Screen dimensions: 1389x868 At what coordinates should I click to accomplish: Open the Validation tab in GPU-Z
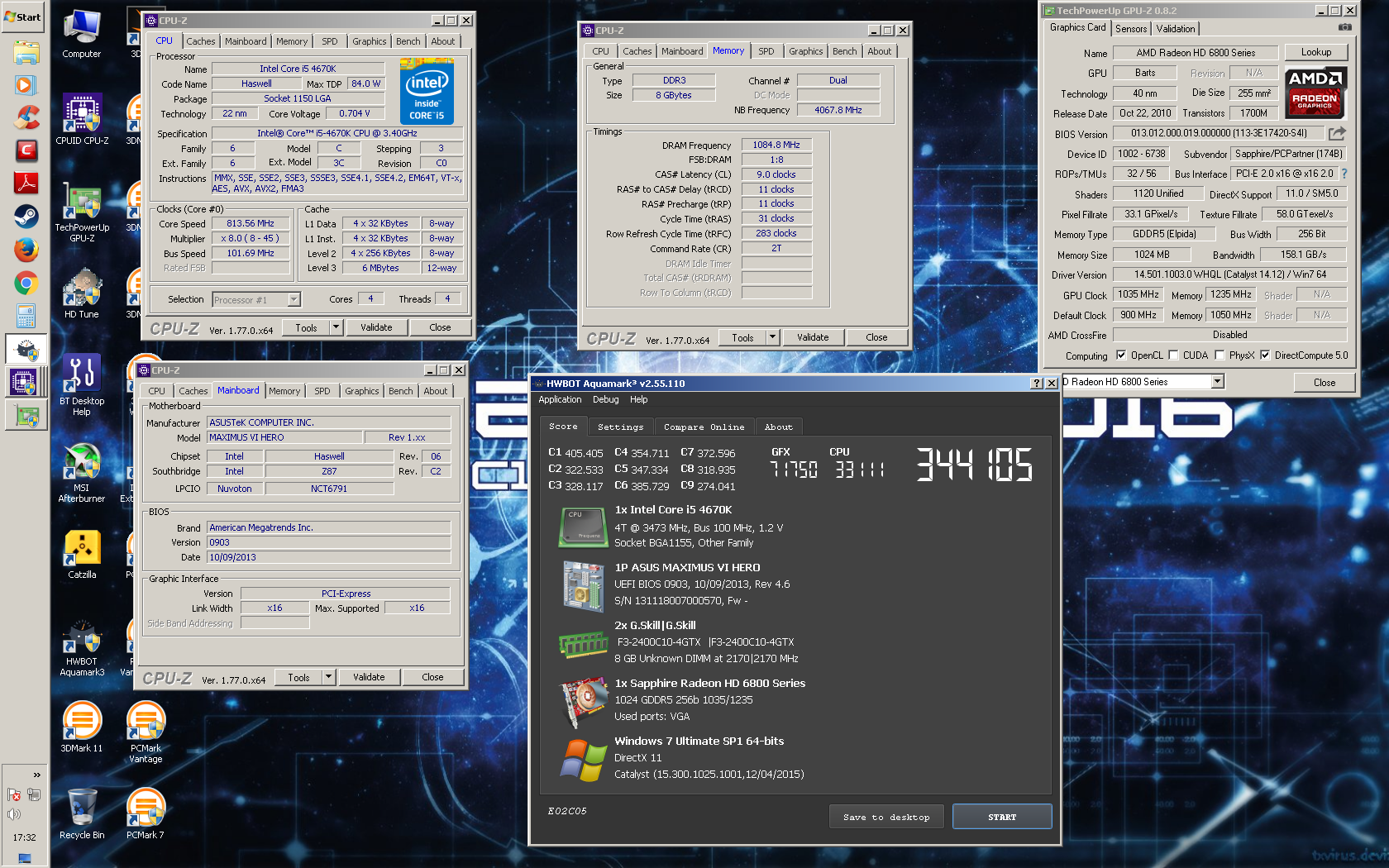[1176, 29]
